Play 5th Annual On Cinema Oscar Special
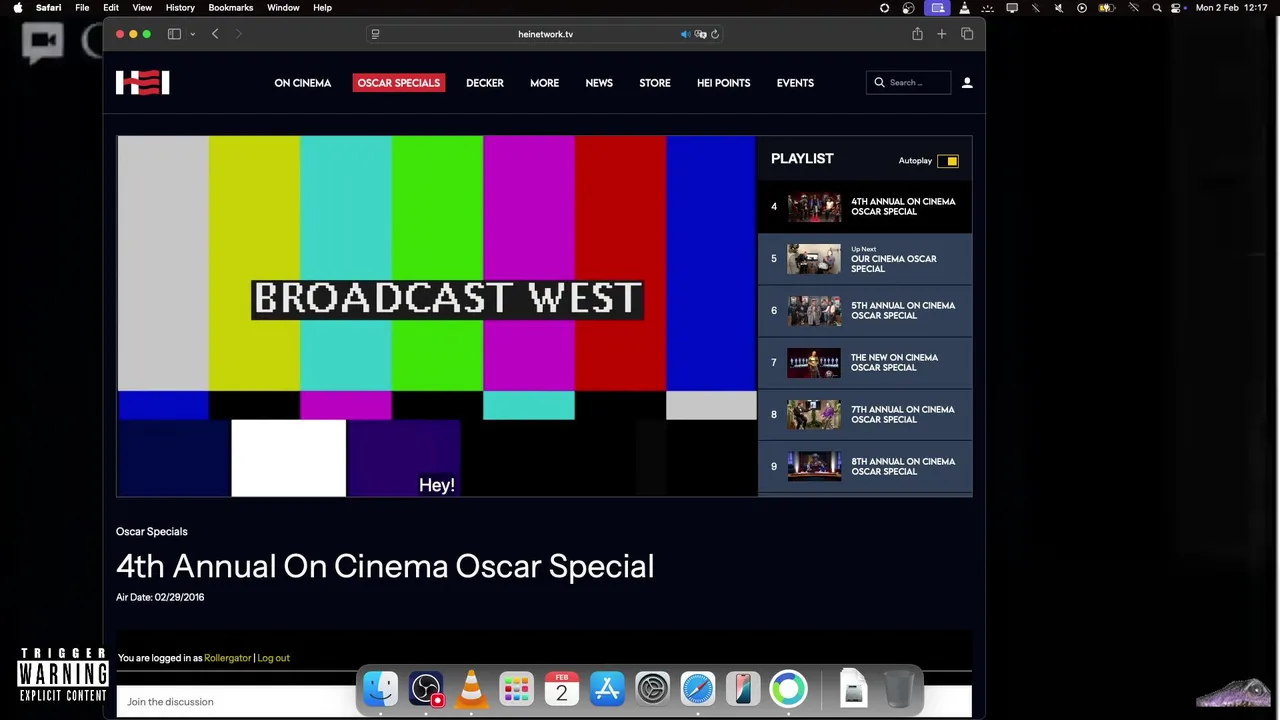Viewport: 1280px width, 720px height. click(865, 311)
